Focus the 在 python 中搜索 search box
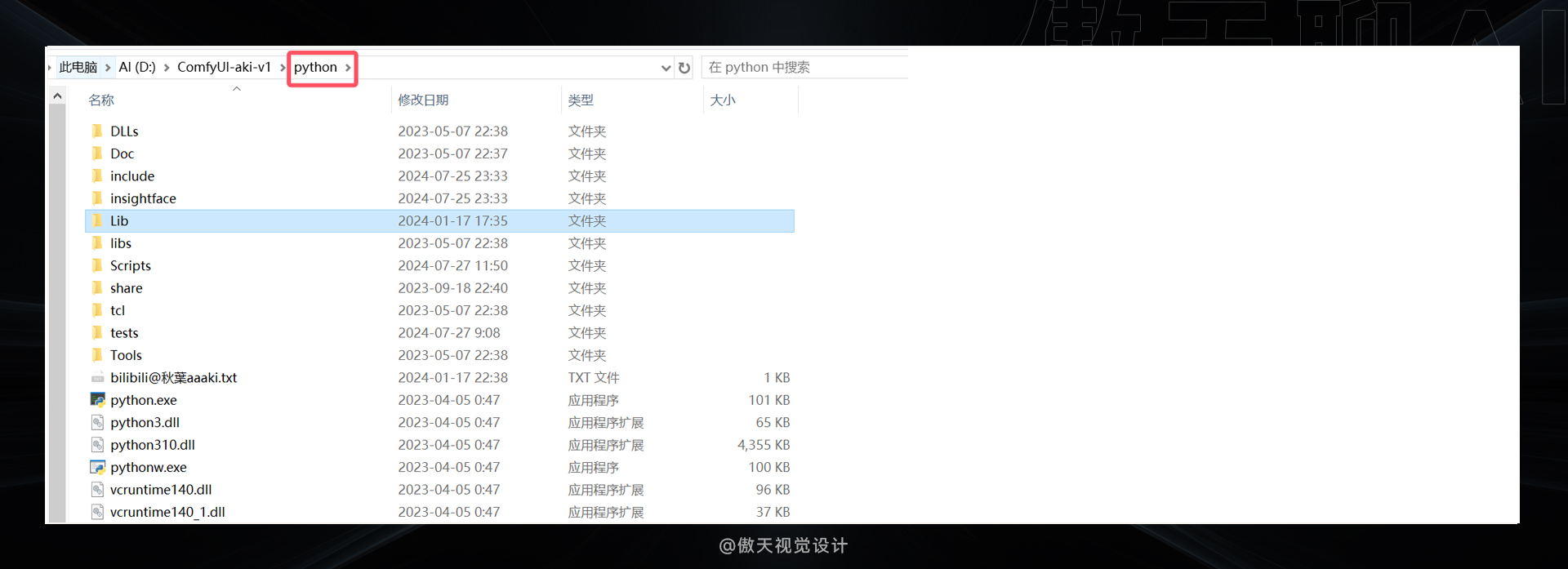1568x569 pixels. 804,67
